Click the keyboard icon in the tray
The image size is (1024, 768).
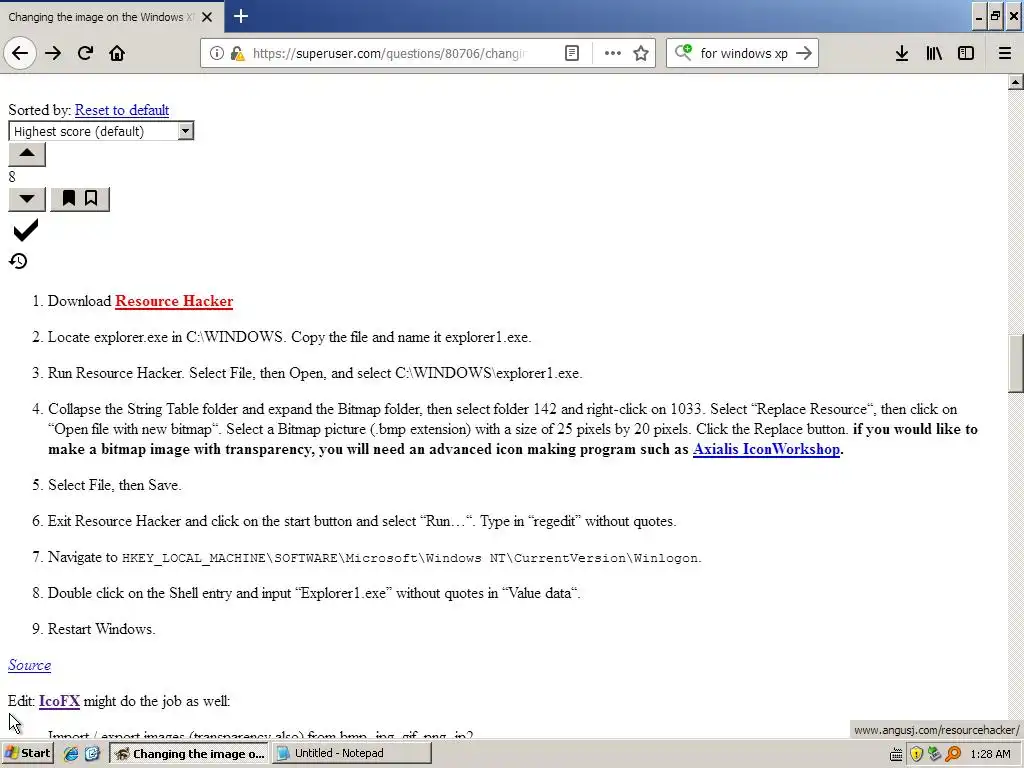click(897, 755)
